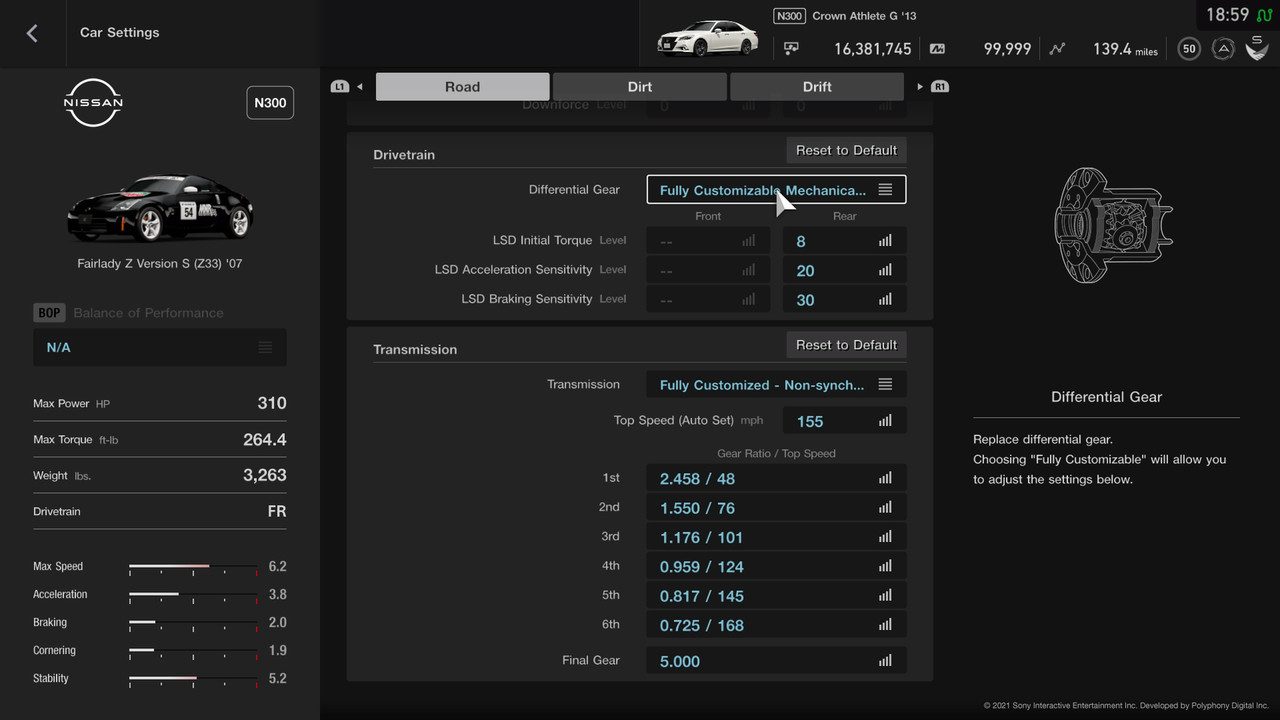Adjust Top Speed Auto Set value 155

(x=845, y=421)
